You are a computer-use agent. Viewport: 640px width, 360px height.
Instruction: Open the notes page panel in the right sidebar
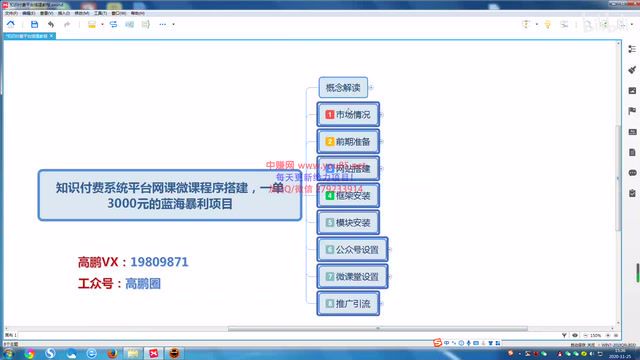tap(632, 152)
